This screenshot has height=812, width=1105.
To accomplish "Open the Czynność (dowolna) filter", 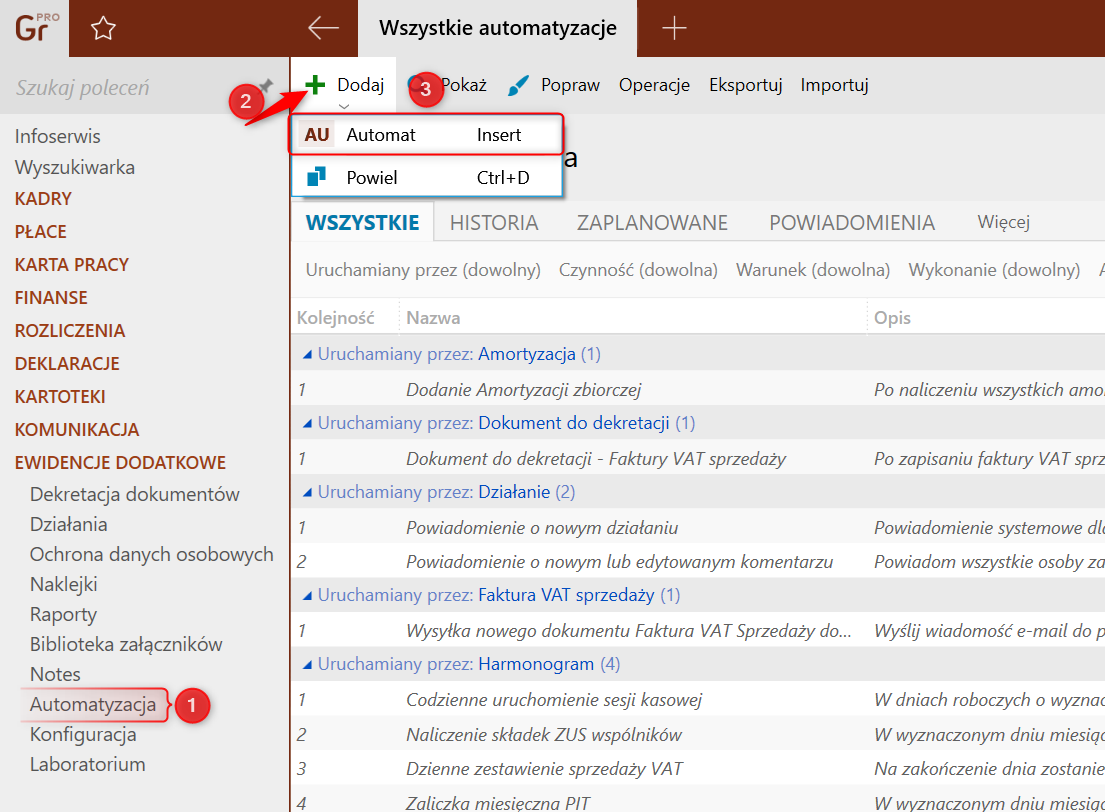I will click(x=638, y=270).
